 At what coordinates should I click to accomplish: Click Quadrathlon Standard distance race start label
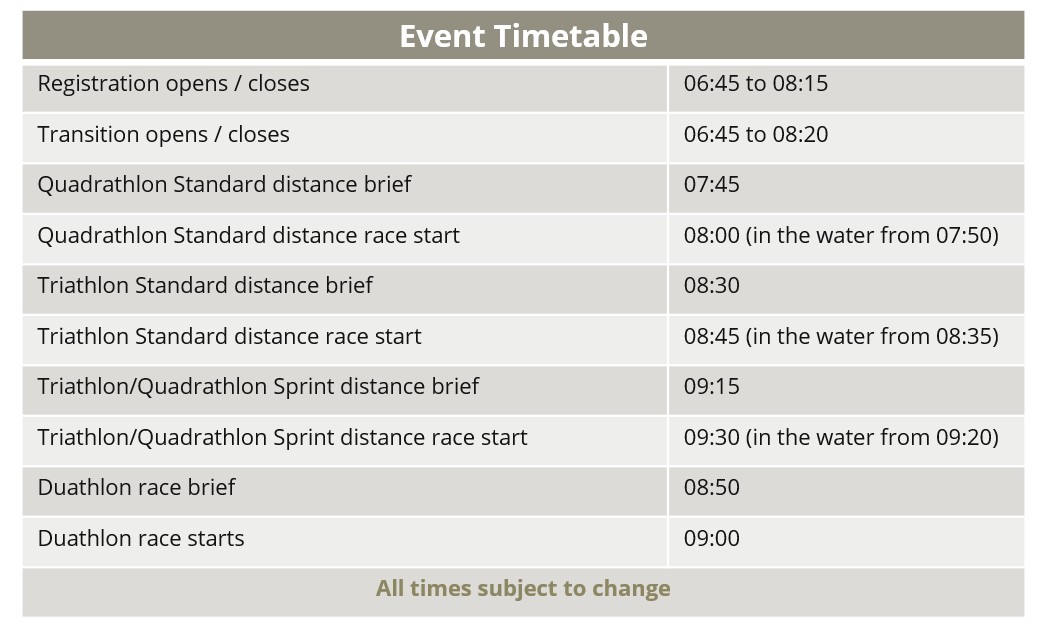coord(248,236)
